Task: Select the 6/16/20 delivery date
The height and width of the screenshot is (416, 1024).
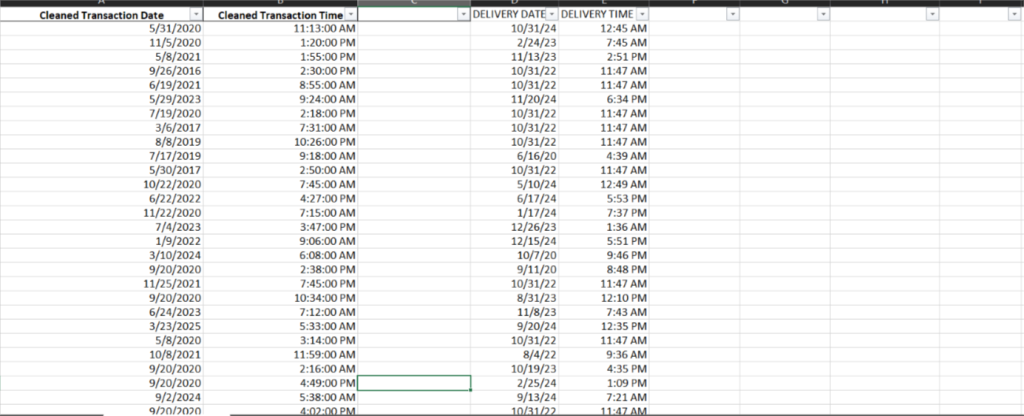Action: [x=515, y=156]
